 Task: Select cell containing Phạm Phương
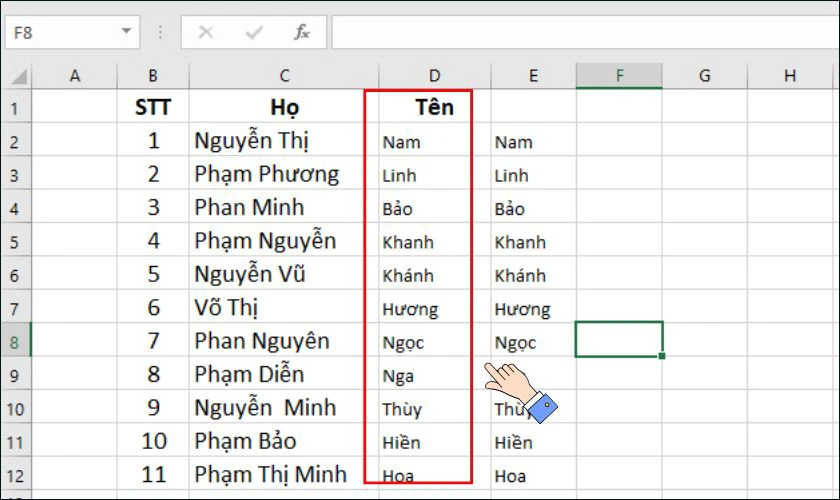284,173
